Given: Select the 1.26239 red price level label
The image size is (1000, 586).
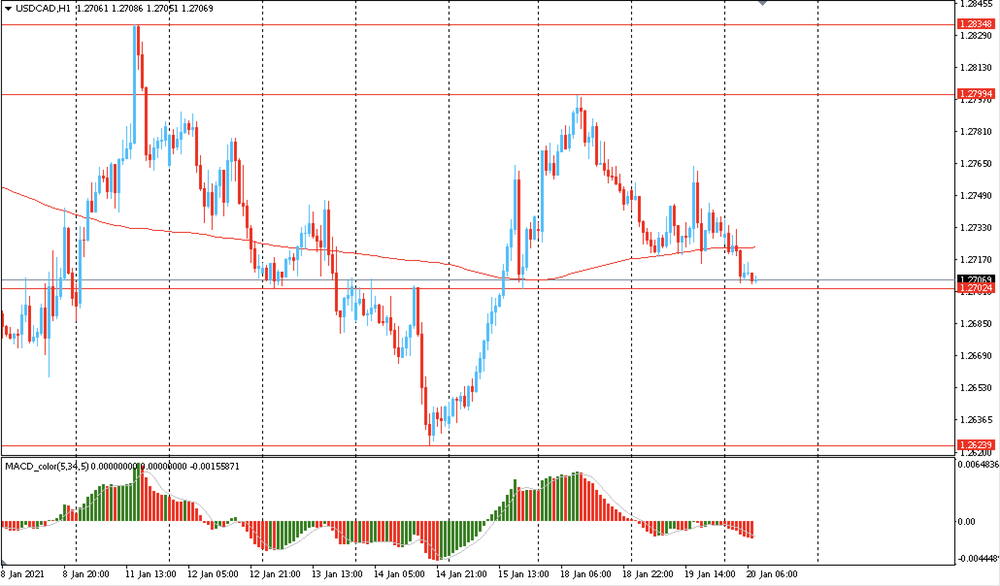Looking at the screenshot, I should pos(975,445).
